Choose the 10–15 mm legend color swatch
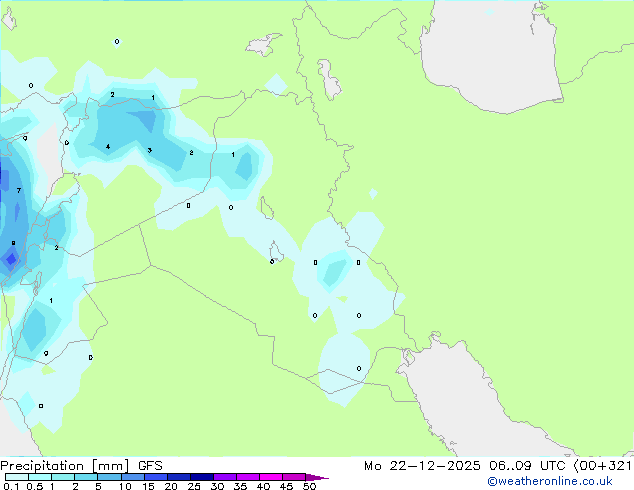634x490 pixels. pos(132,477)
